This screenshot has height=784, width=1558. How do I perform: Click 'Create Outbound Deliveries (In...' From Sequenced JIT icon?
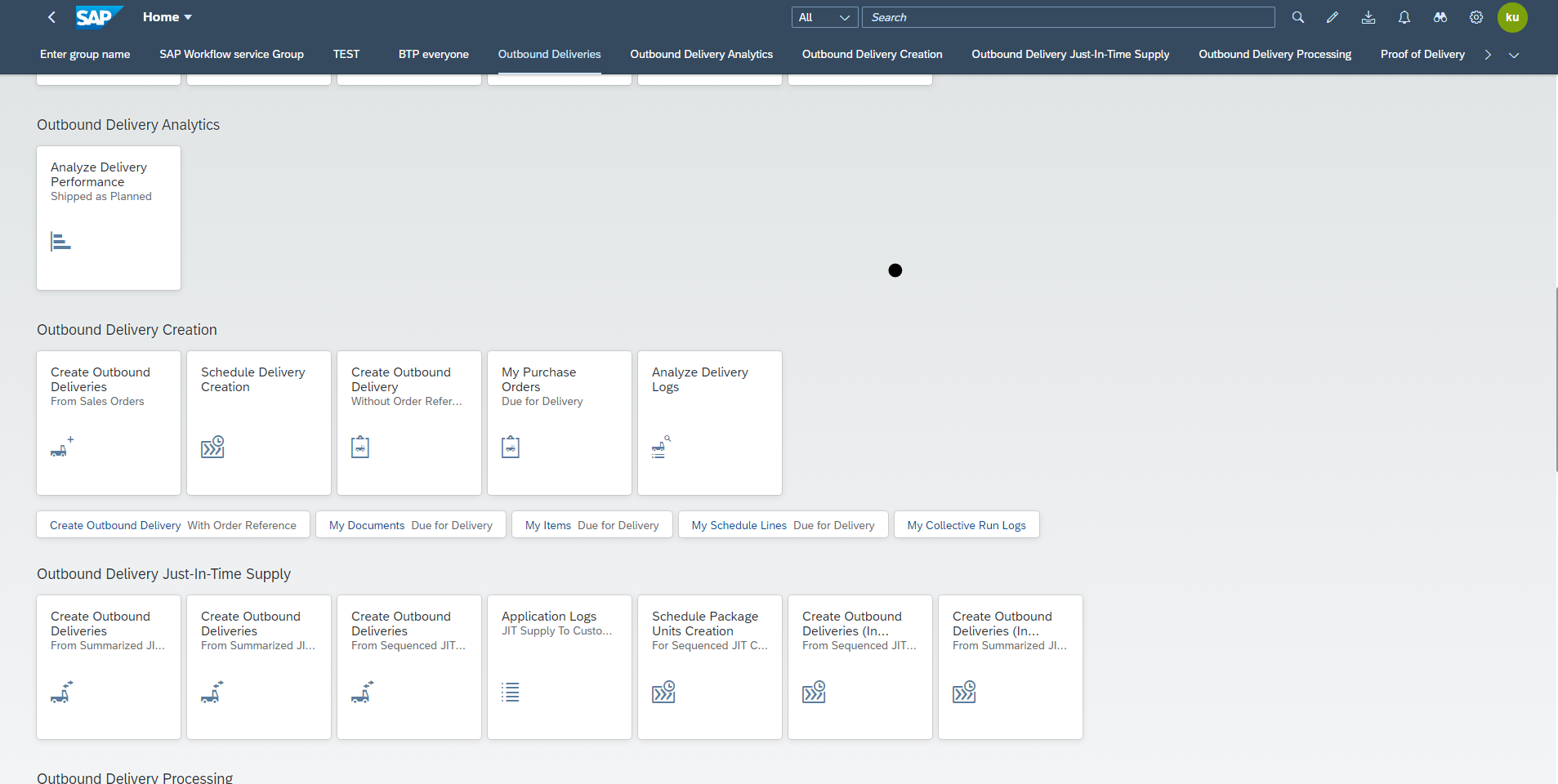(814, 692)
